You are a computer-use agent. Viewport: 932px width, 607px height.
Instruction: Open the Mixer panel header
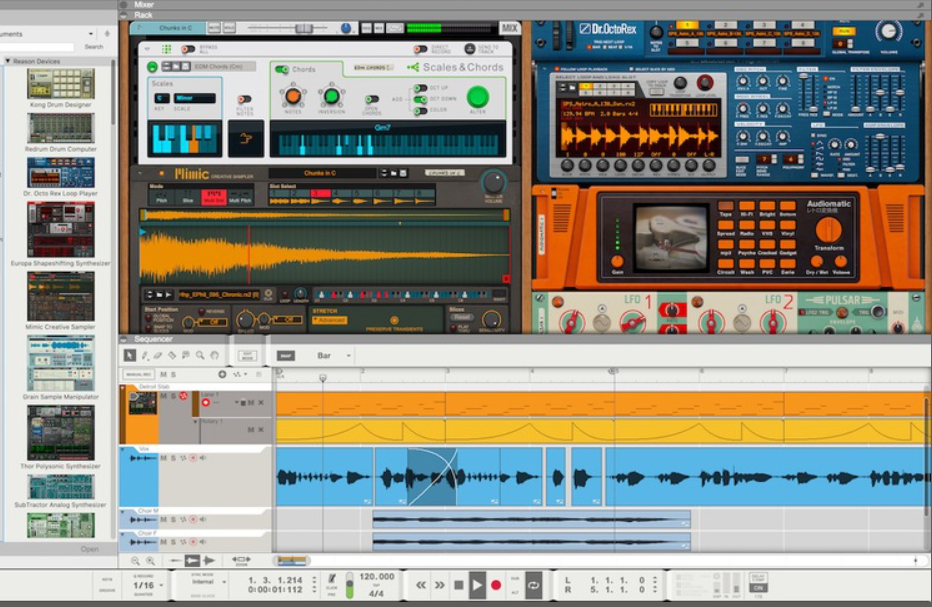tap(145, 4)
